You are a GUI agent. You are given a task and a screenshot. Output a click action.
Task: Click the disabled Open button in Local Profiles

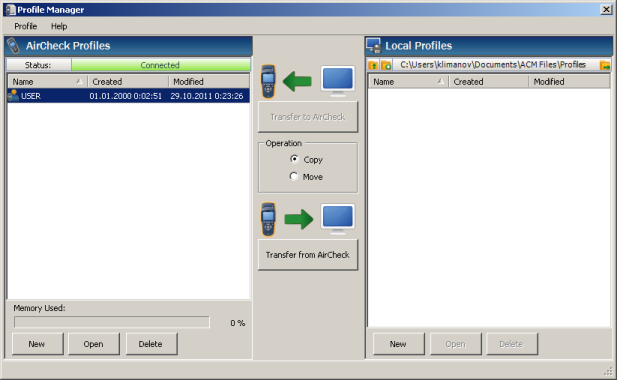click(x=456, y=344)
